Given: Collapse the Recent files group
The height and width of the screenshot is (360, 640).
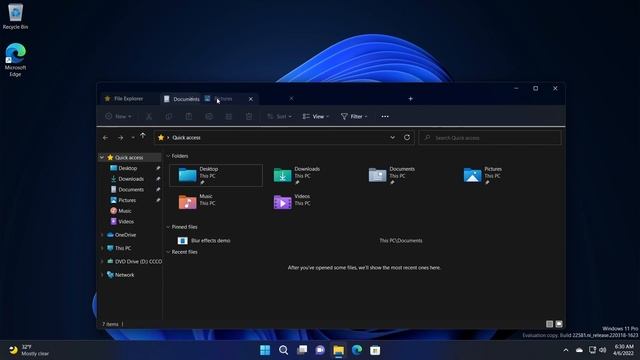Looking at the screenshot, I should point(168,252).
